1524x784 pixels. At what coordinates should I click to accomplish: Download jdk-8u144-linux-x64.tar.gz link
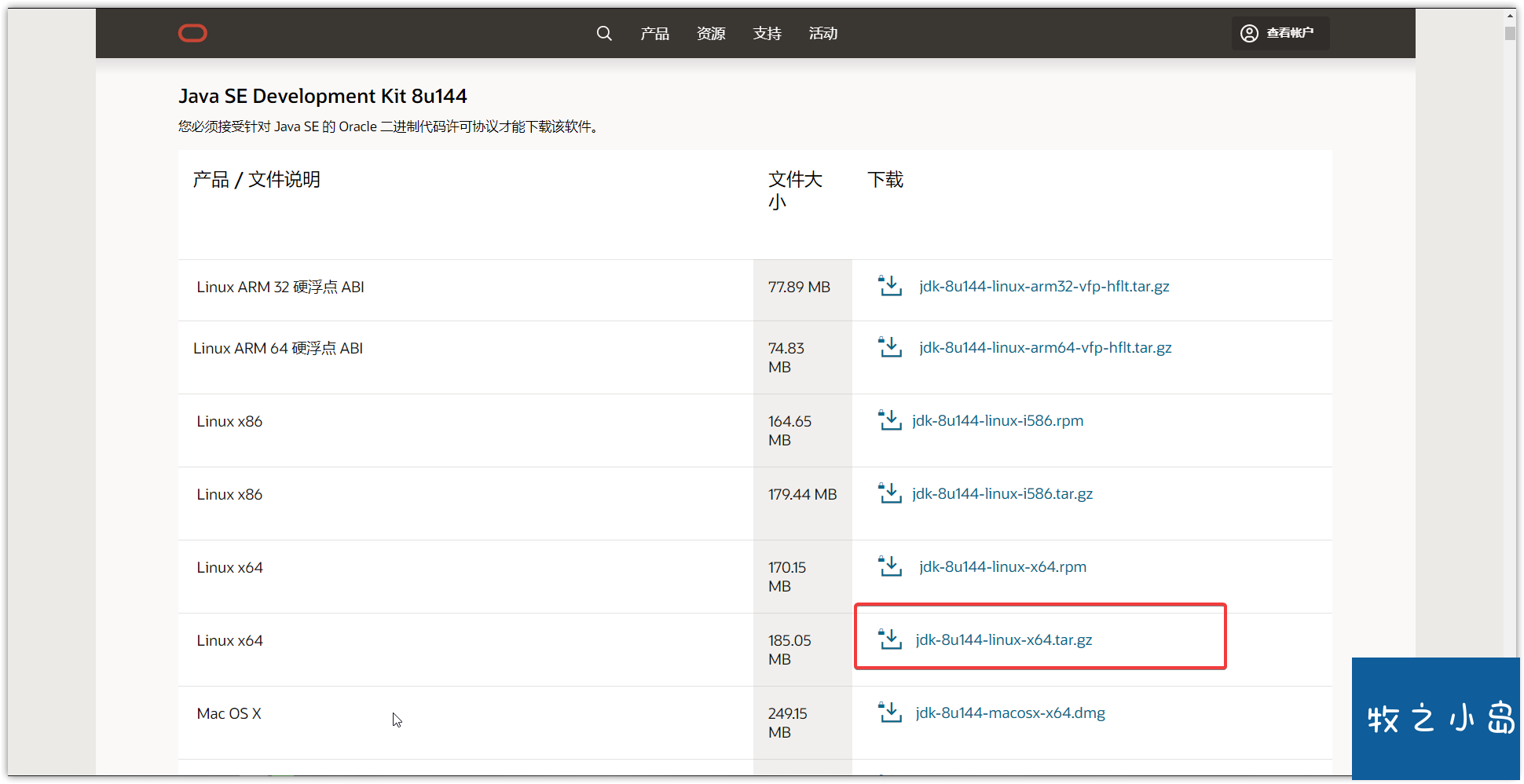coord(1004,640)
